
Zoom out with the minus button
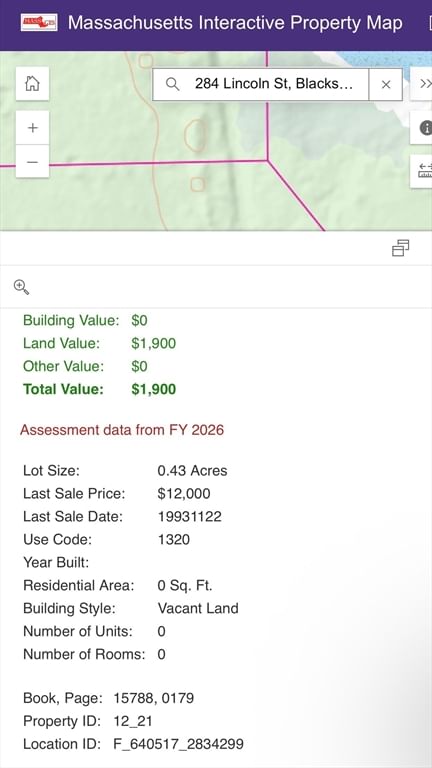(x=32, y=162)
